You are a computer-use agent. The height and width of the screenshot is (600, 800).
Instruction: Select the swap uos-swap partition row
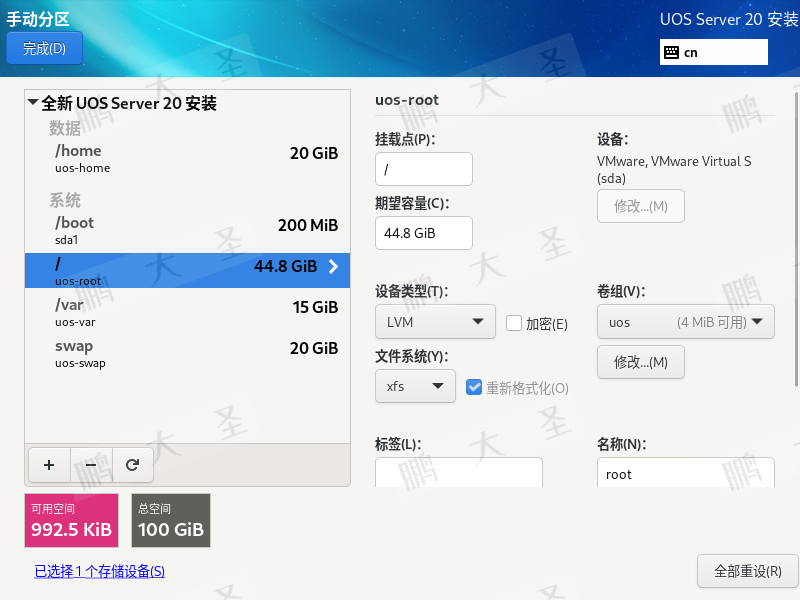187,354
